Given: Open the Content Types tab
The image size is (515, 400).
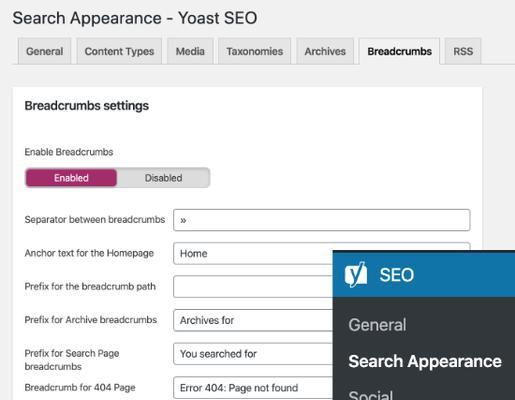Looking at the screenshot, I should coord(119,51).
